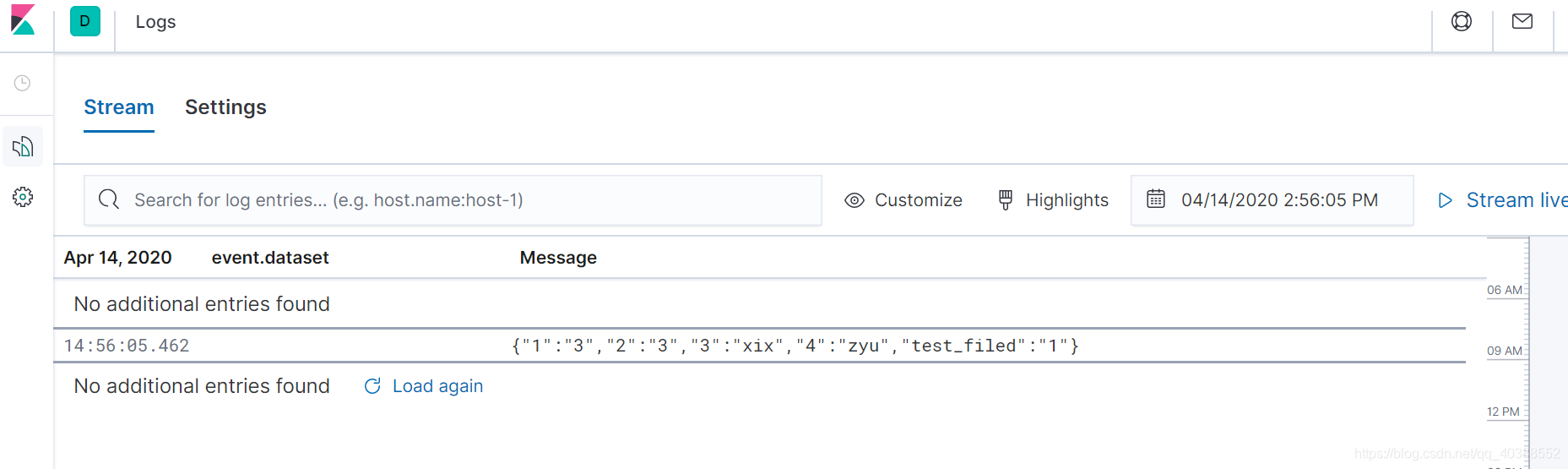Switch to the Settings tab
This screenshot has height=469, width=1568.
(x=225, y=107)
